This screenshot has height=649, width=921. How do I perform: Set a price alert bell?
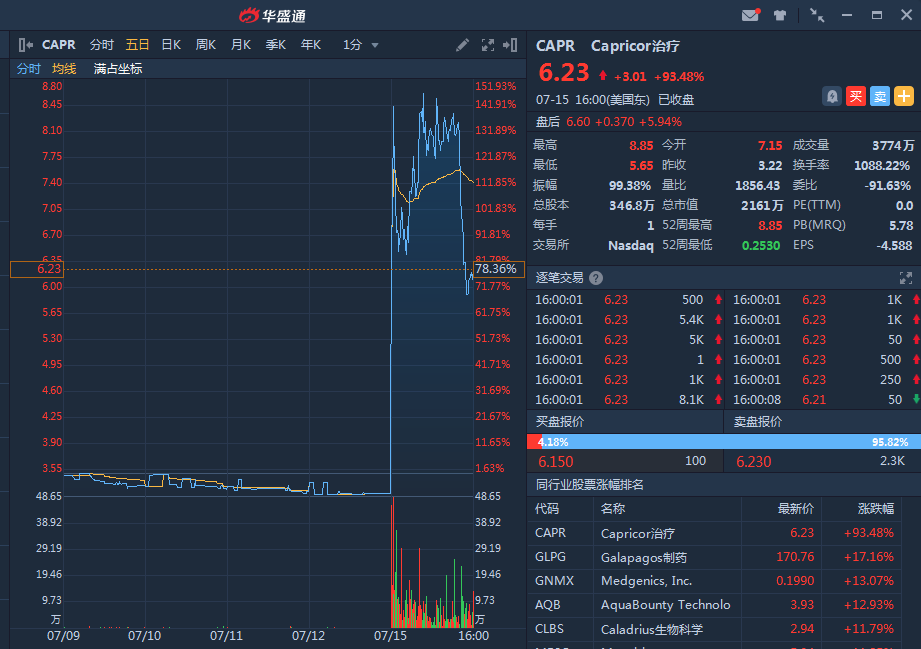[x=832, y=96]
